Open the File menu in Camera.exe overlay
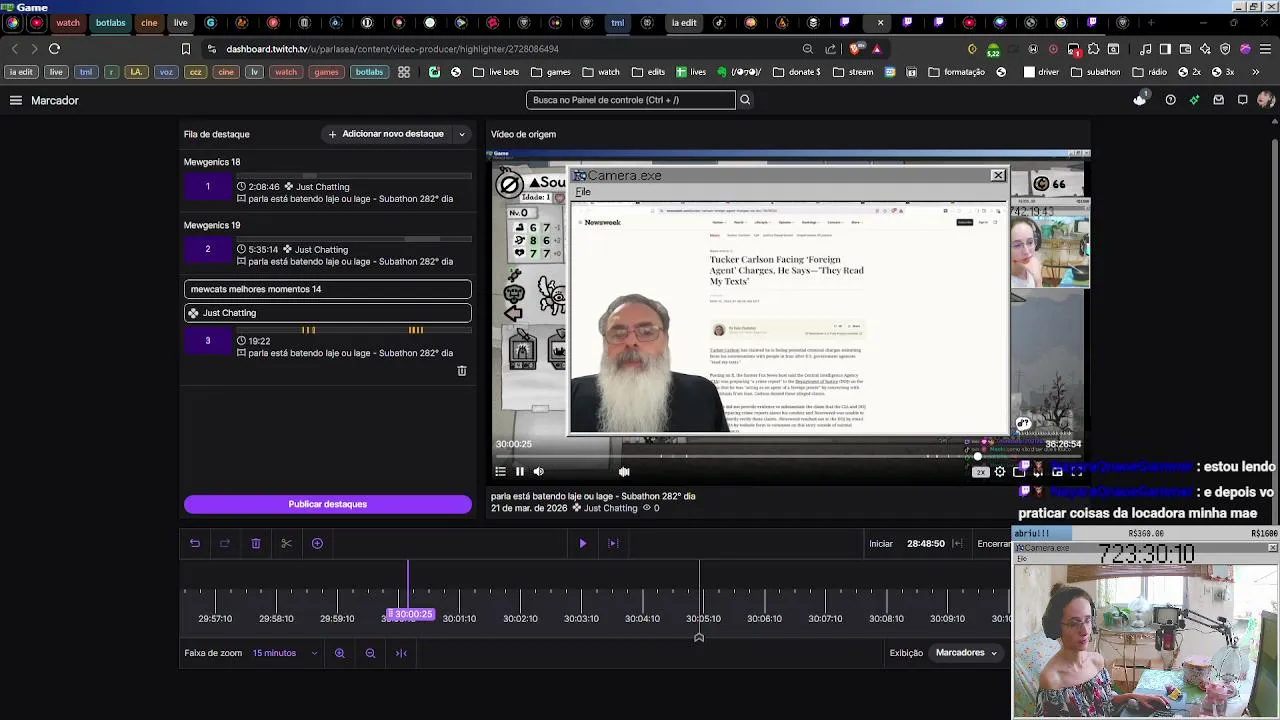The height and width of the screenshot is (720, 1280). pos(583,192)
